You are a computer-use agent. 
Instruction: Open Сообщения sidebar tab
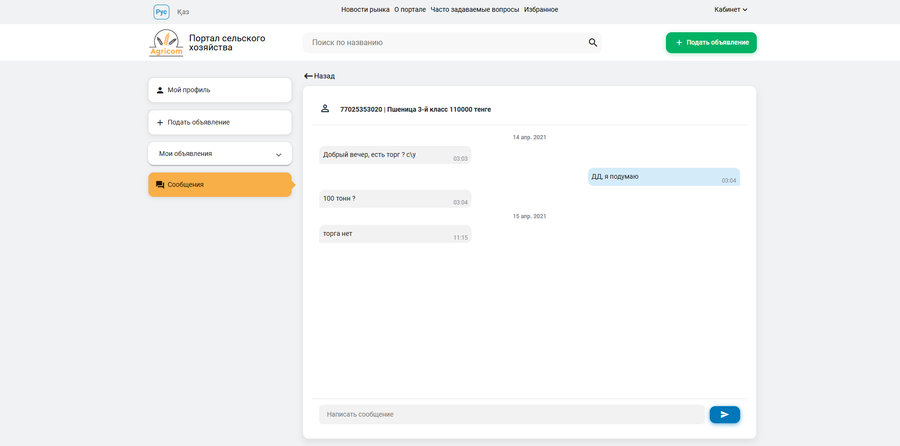point(220,185)
